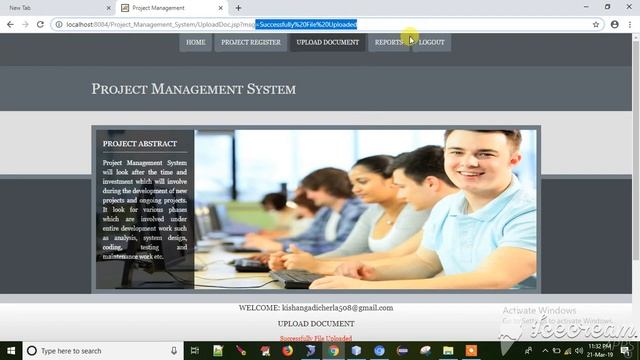Open the Chrome three-dot menu

(x=630, y=24)
